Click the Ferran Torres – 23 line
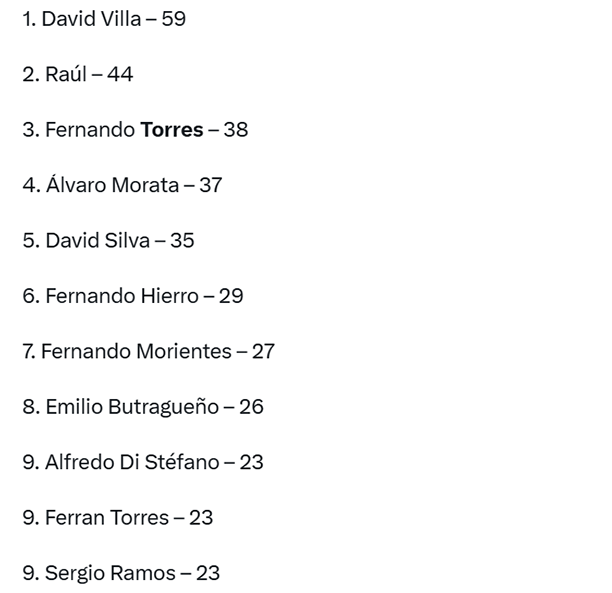 pos(117,518)
